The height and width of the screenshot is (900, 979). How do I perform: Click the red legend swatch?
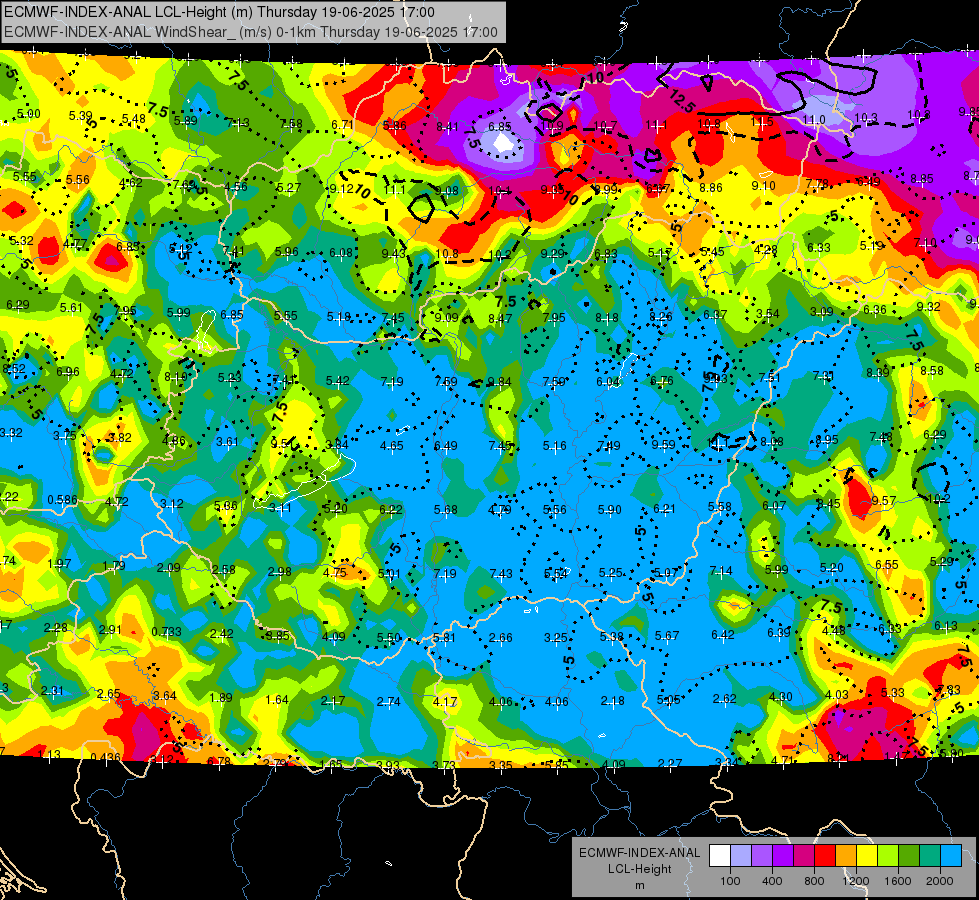point(825,856)
